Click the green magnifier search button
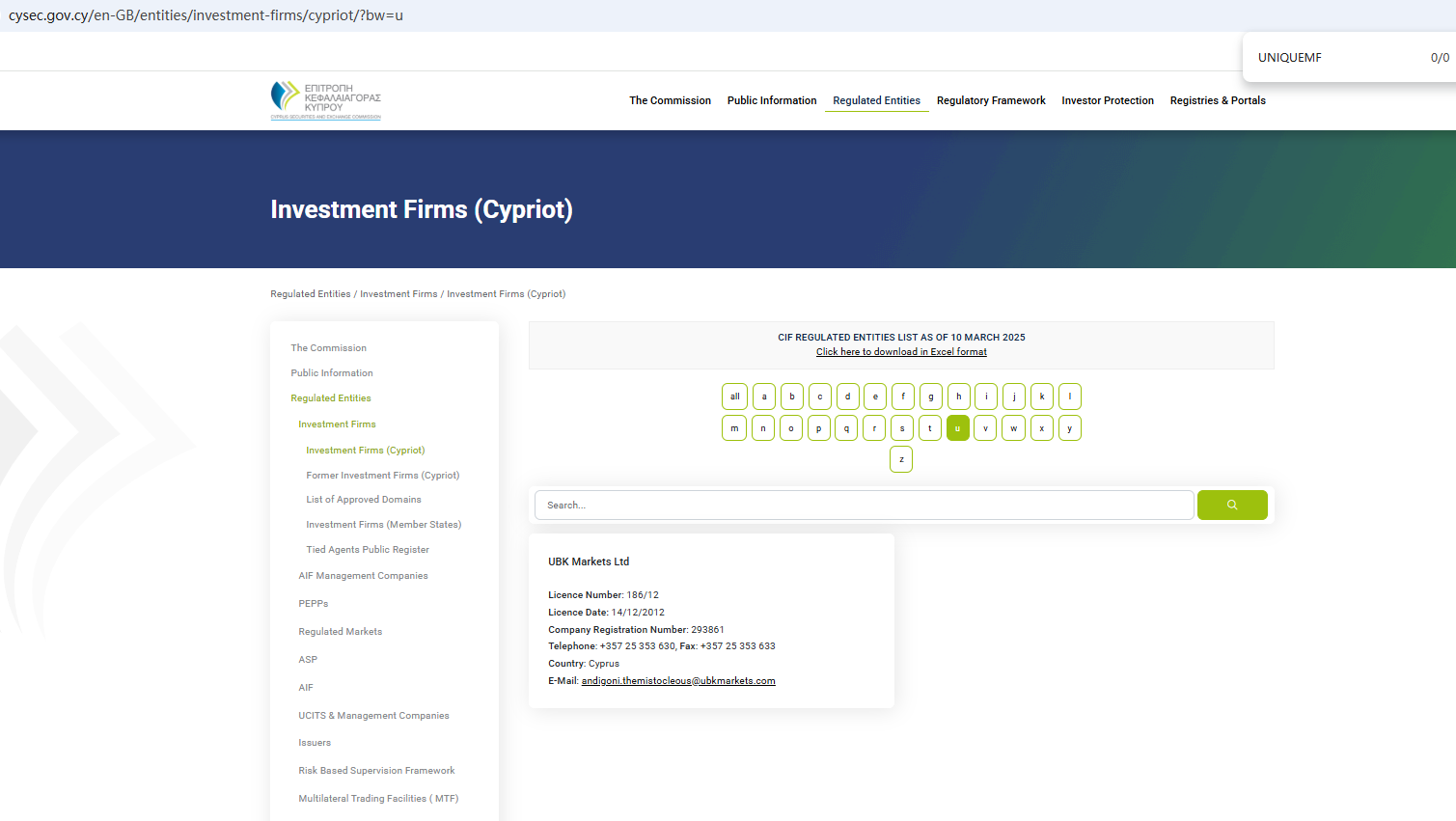The width and height of the screenshot is (1456, 821). tap(1231, 505)
